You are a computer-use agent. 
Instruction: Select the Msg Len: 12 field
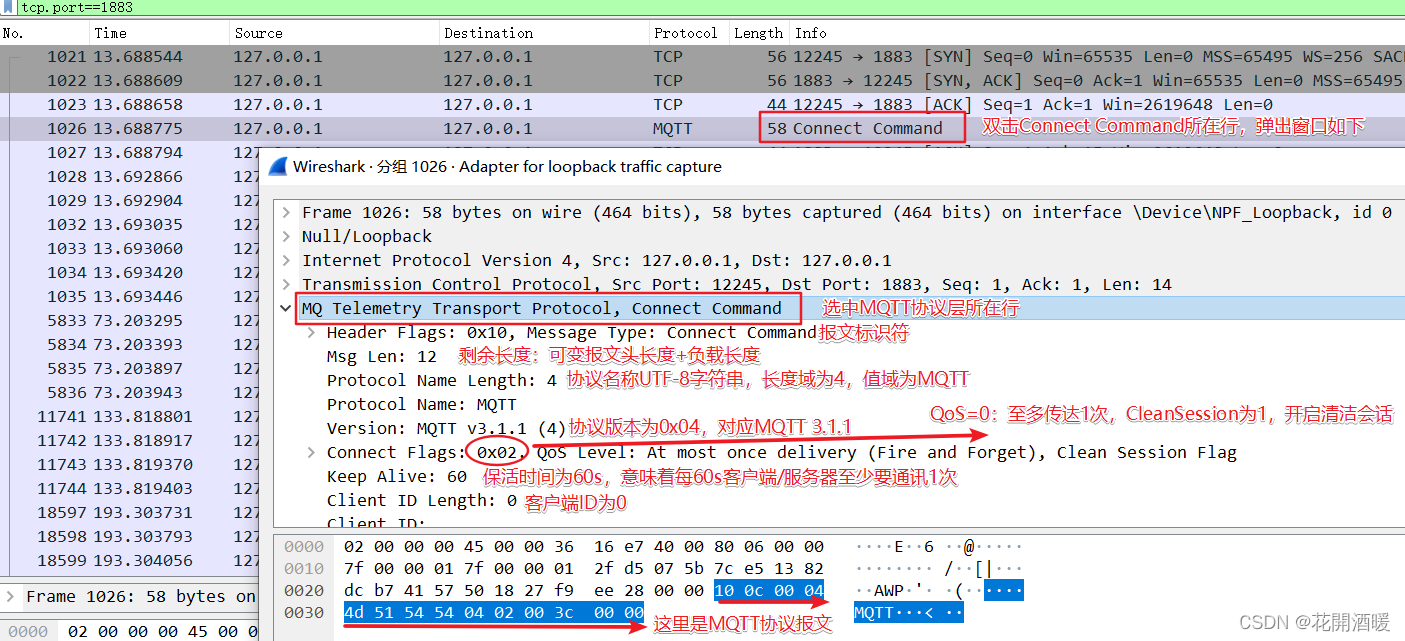(x=384, y=356)
